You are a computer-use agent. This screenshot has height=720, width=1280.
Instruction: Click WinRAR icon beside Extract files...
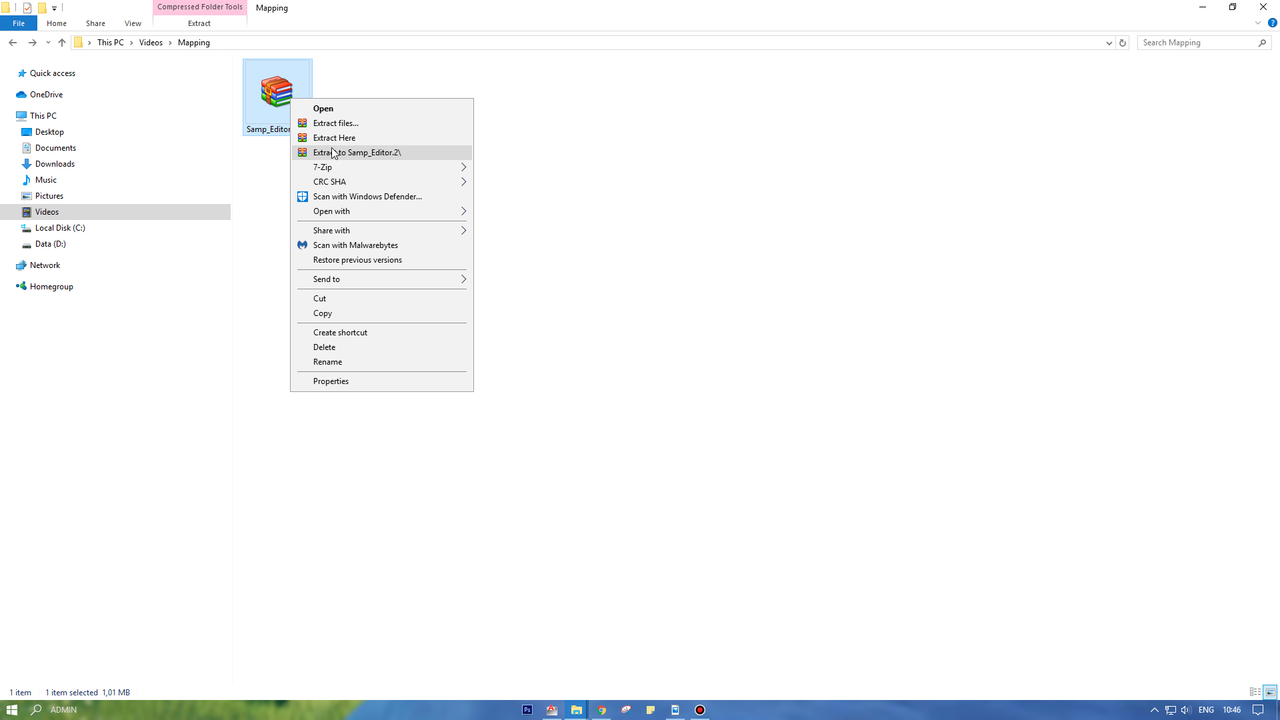coord(302,123)
